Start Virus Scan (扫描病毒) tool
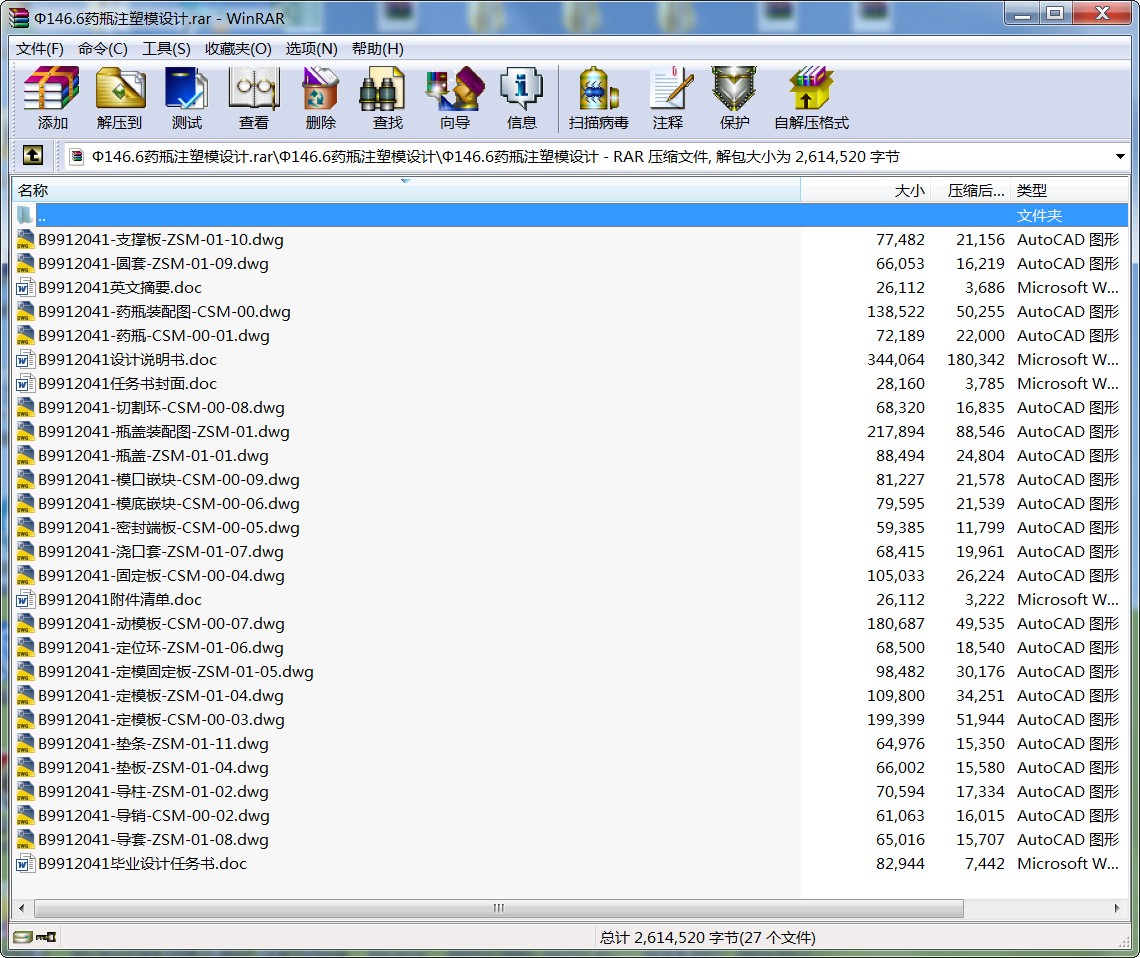Image resolution: width=1140 pixels, height=958 pixels. (x=598, y=98)
